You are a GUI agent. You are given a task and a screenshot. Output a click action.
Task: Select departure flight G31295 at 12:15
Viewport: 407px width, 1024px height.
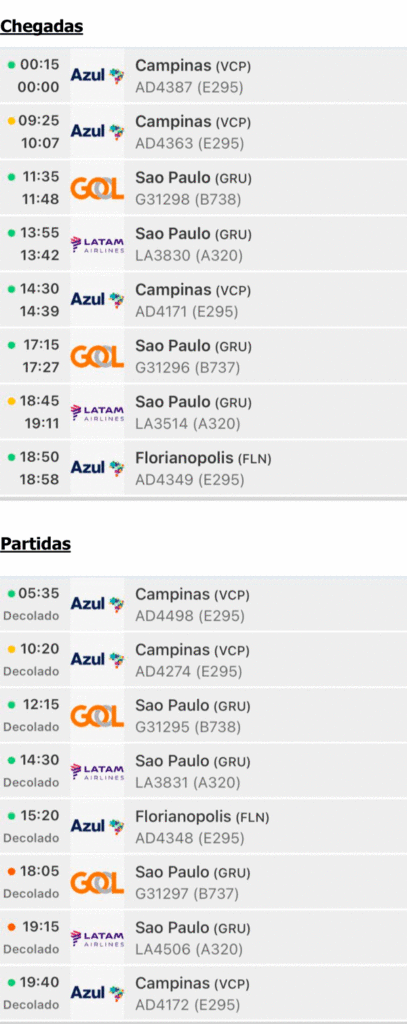[x=203, y=716]
